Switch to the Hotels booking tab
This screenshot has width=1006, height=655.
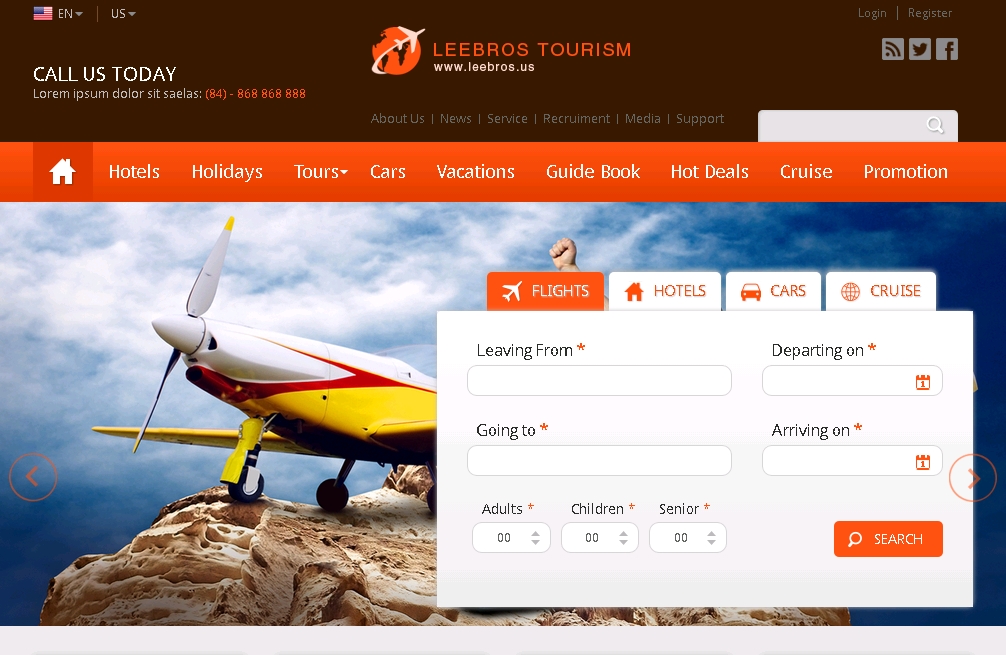pos(665,291)
